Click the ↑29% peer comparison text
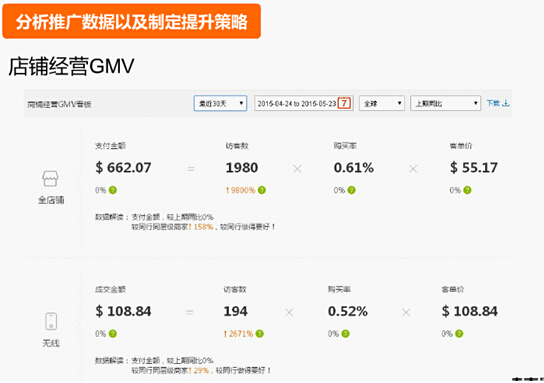This screenshot has width=544, height=383. click(x=199, y=371)
